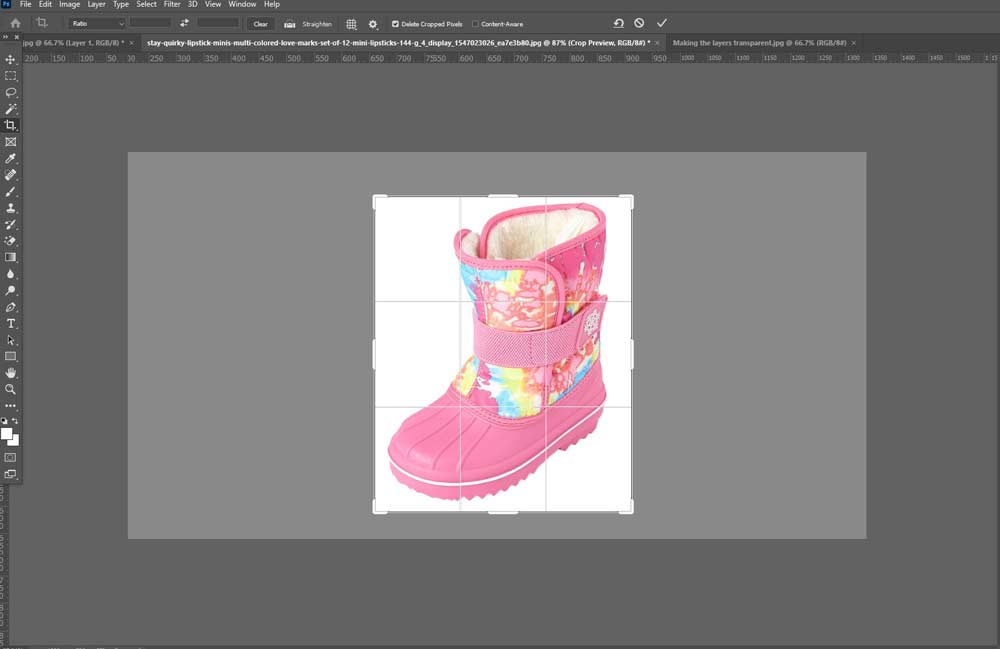Cancel the crop operation
Screen dimensions: 1000x649
point(638,23)
